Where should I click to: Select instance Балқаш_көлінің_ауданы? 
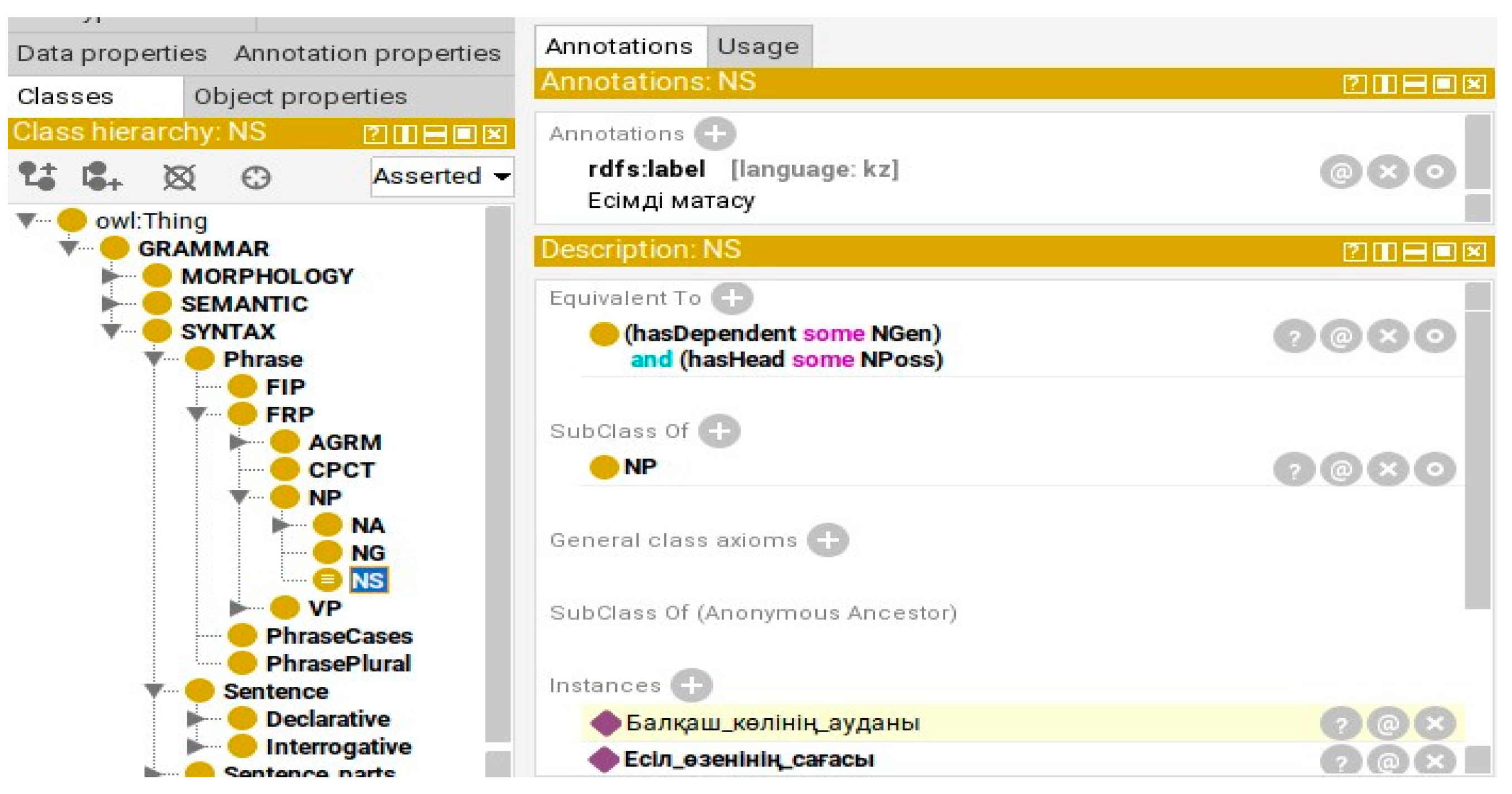772,723
